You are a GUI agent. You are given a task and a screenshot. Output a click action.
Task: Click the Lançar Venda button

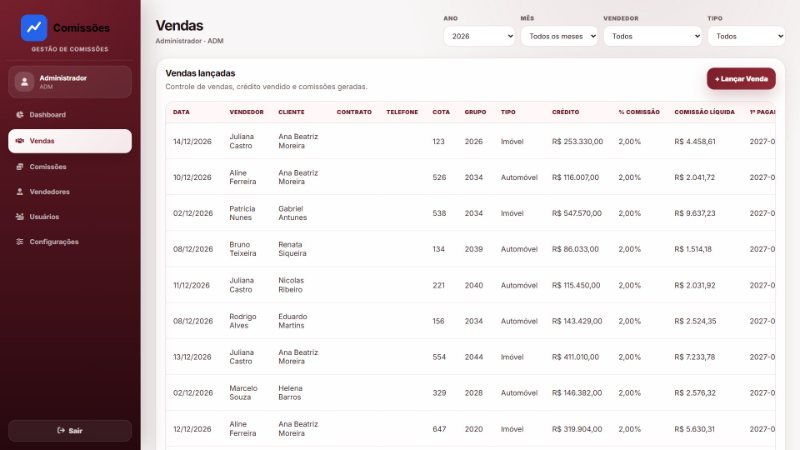coord(741,79)
